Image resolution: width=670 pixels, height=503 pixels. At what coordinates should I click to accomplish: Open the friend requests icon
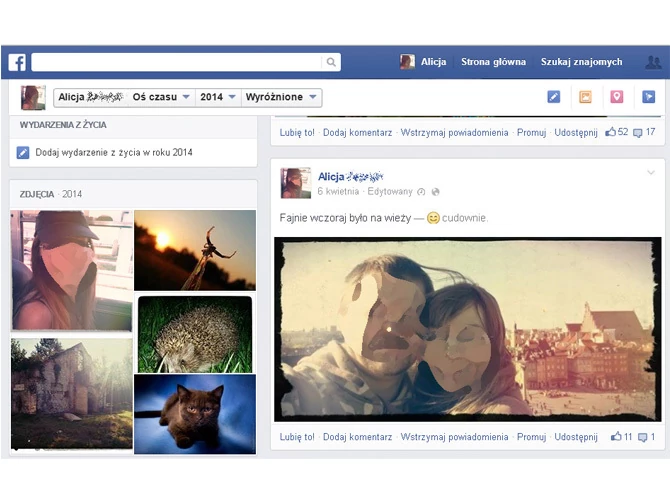point(653,62)
